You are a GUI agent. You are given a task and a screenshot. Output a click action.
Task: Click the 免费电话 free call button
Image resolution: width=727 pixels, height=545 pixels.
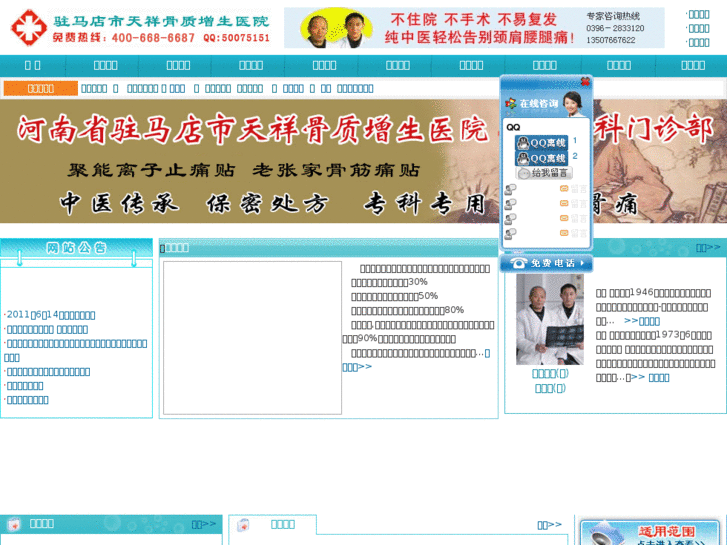point(546,263)
